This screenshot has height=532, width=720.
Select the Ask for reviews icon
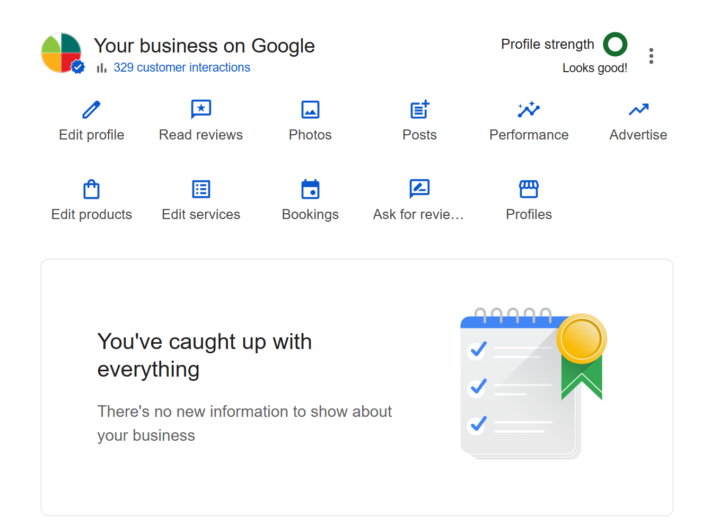[x=419, y=189]
